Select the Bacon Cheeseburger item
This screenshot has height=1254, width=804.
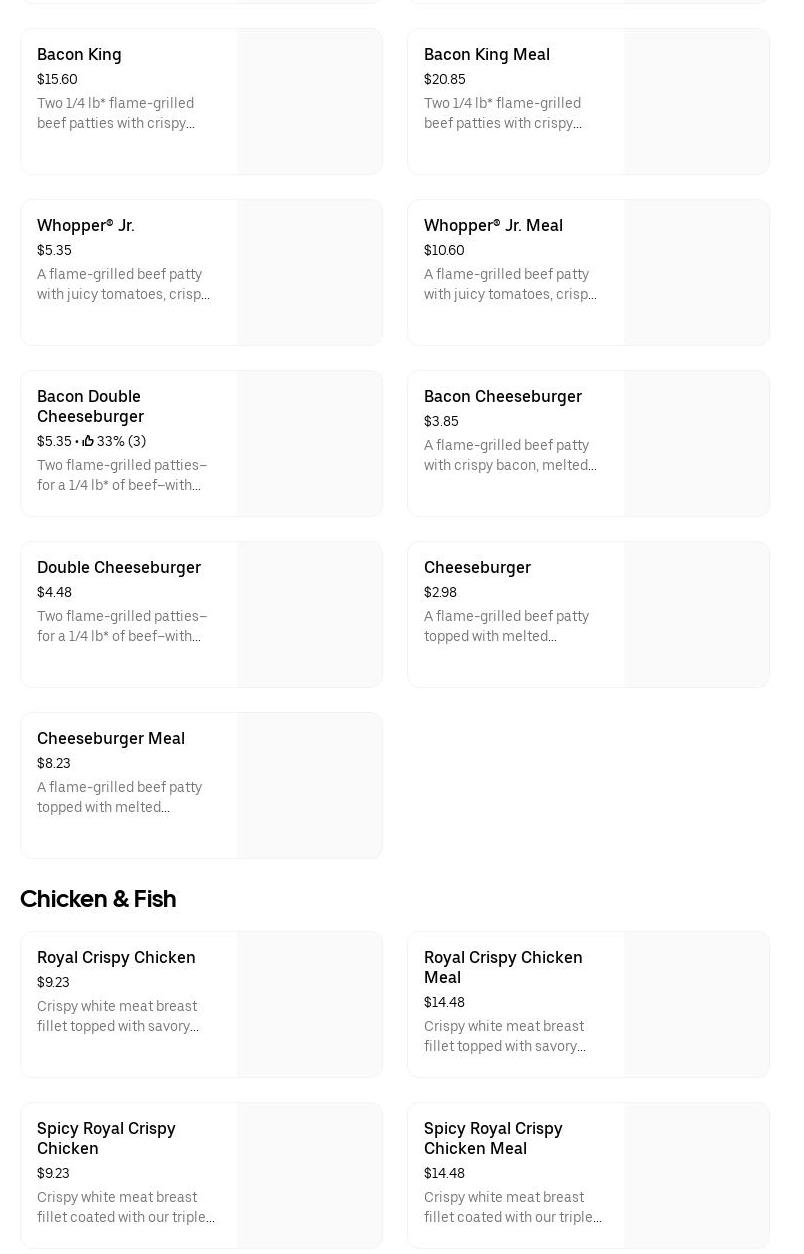tap(588, 443)
